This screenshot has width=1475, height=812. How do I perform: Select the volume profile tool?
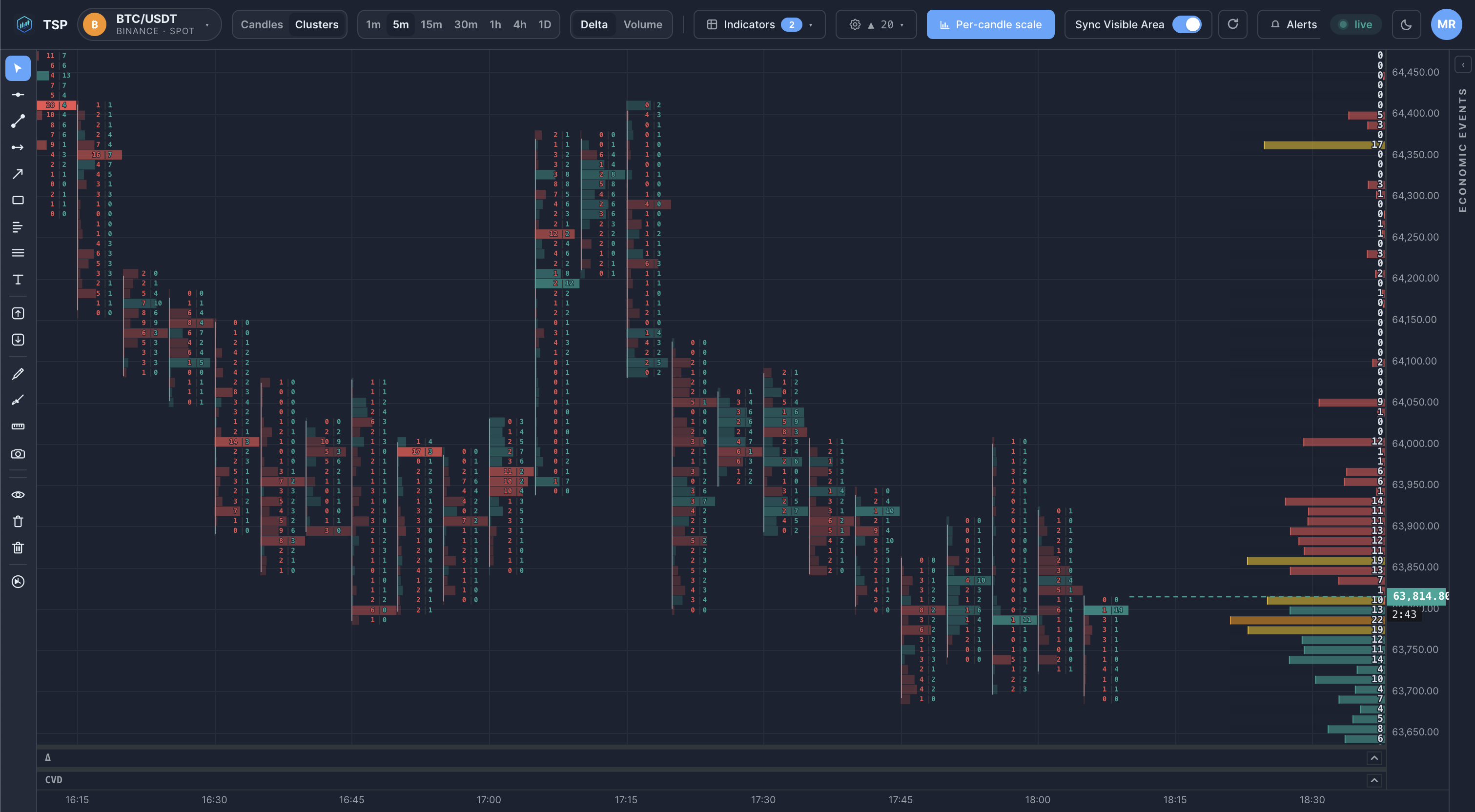coord(18,227)
